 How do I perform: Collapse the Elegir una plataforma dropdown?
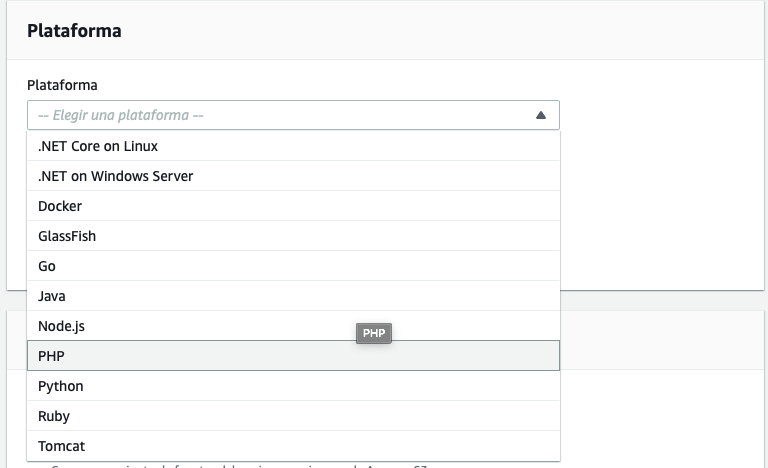tap(293, 115)
